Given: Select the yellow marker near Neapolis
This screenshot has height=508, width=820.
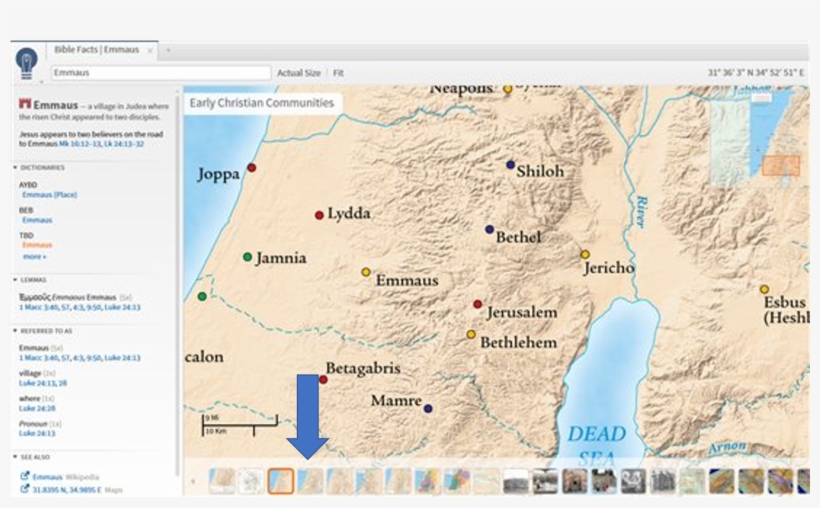Looking at the screenshot, I should pyautogui.click(x=507, y=89).
